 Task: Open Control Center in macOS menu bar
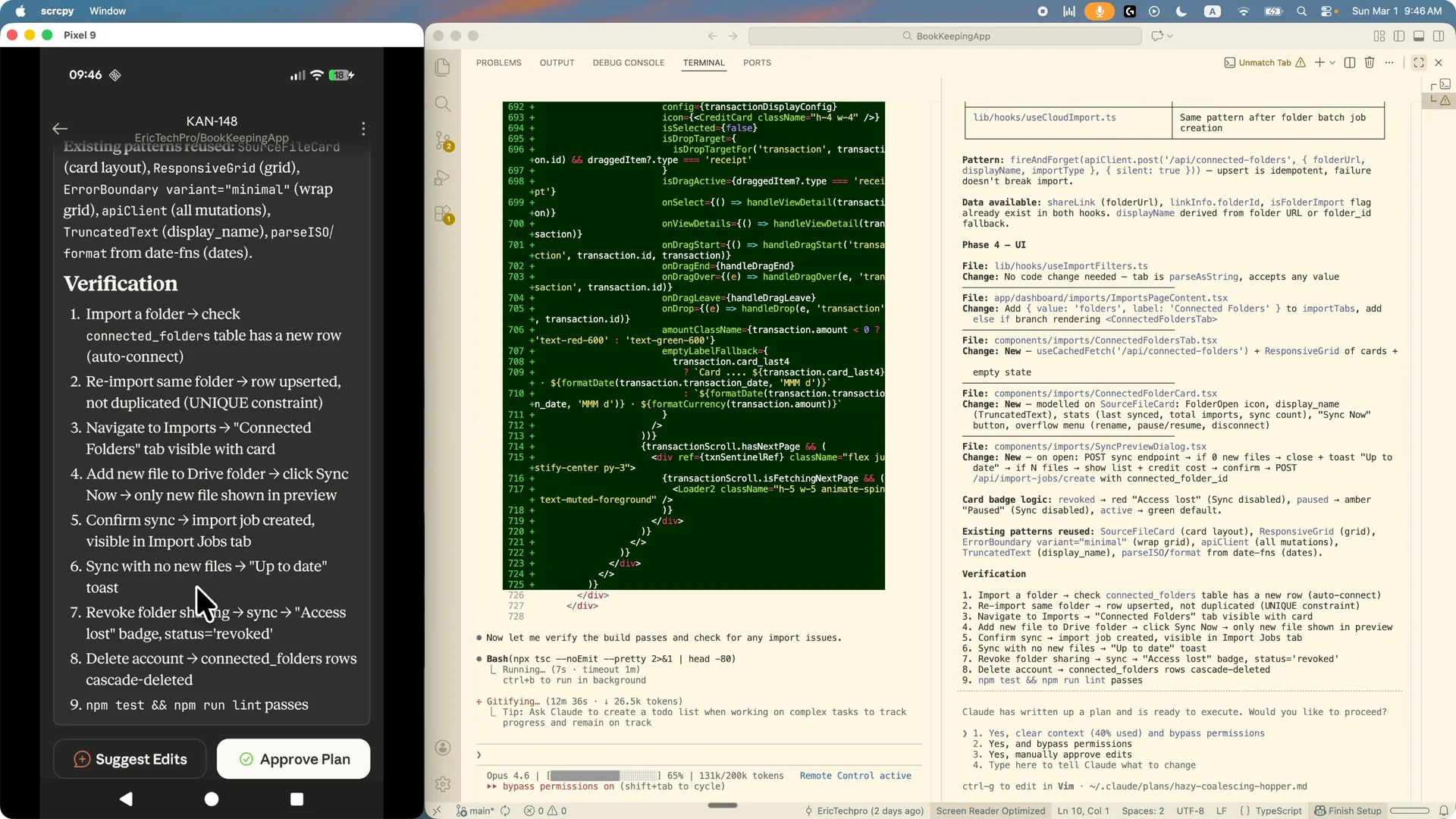coord(1328,11)
